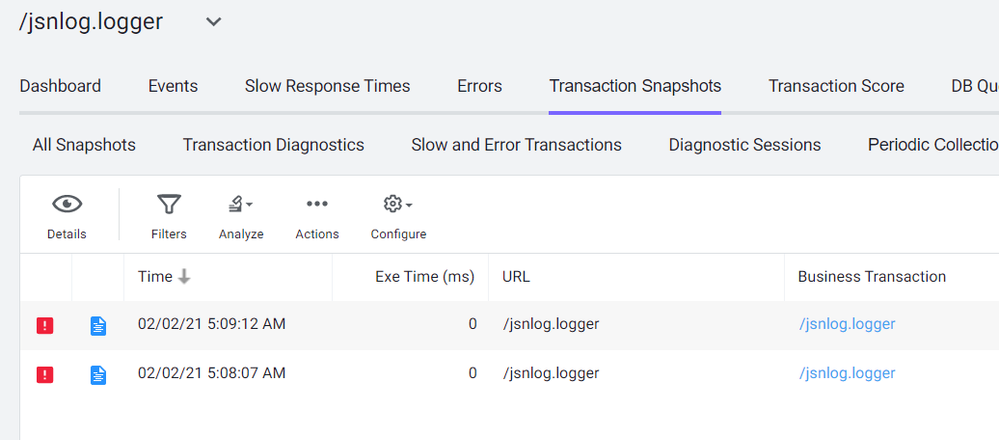Viewport: 999px width, 440px height.
Task: Sort by Time column descending arrow
Action: coord(184,277)
